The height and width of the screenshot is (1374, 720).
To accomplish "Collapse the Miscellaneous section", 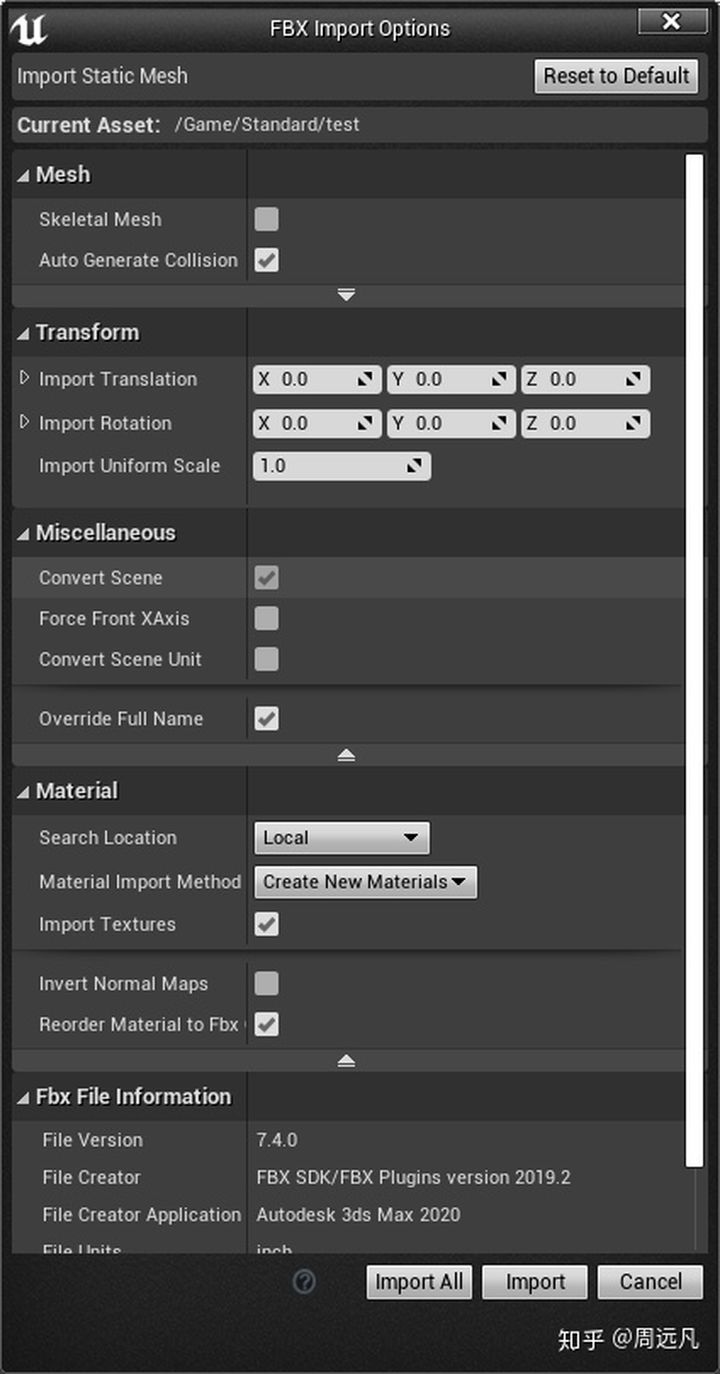I will [x=23, y=534].
